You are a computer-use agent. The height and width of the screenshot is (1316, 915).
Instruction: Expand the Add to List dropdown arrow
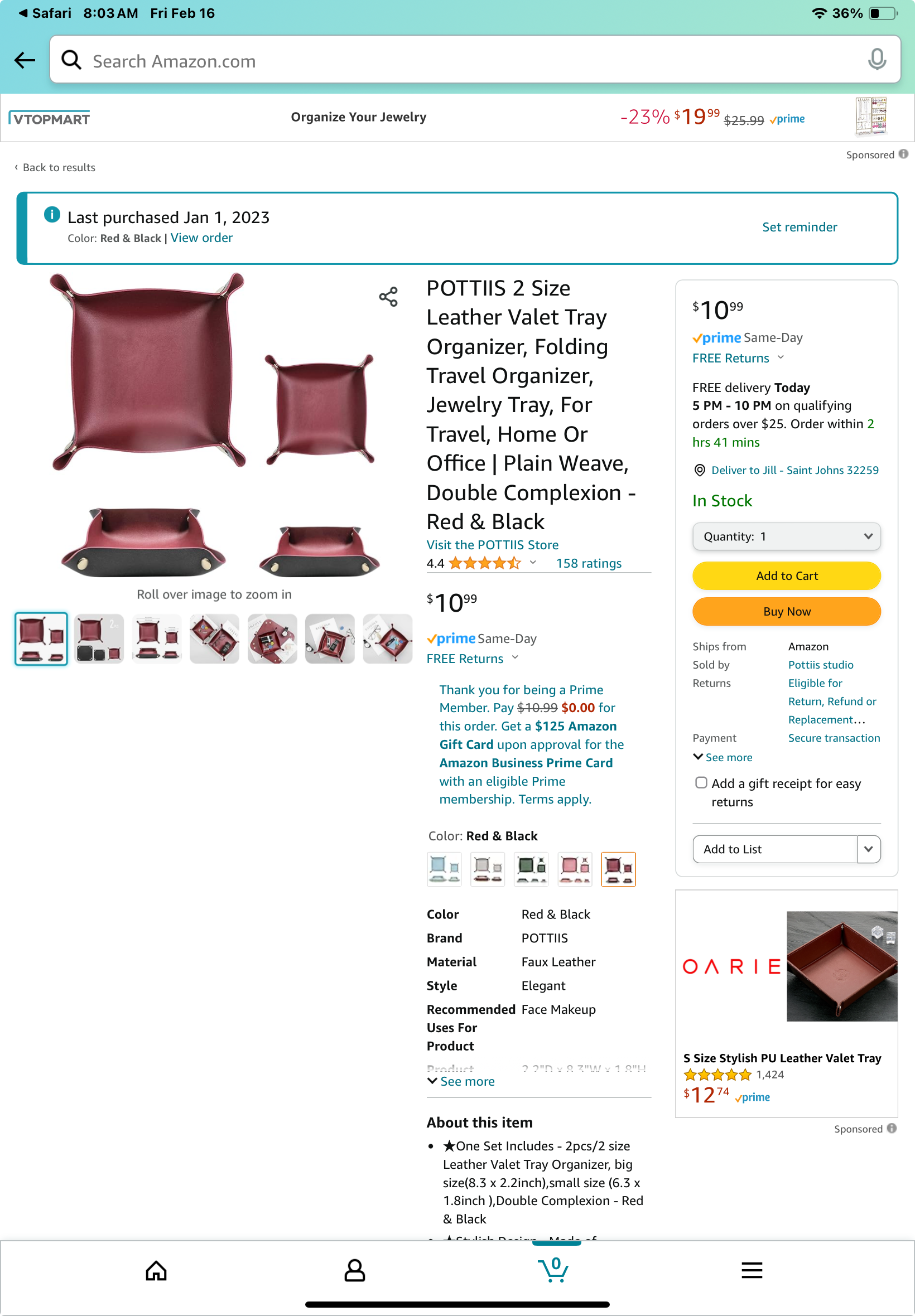pos(869,849)
